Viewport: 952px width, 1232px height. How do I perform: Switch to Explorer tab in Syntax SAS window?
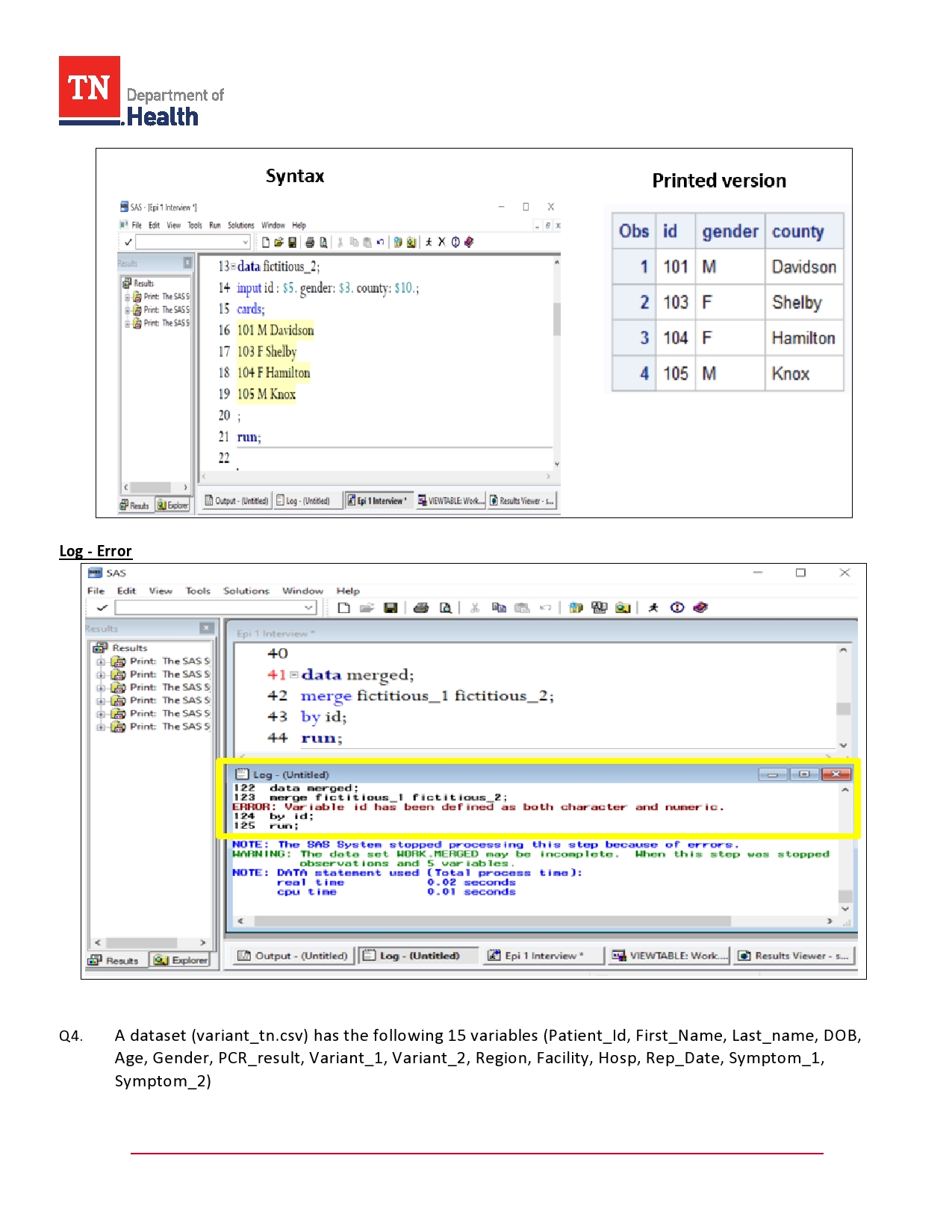point(172,505)
